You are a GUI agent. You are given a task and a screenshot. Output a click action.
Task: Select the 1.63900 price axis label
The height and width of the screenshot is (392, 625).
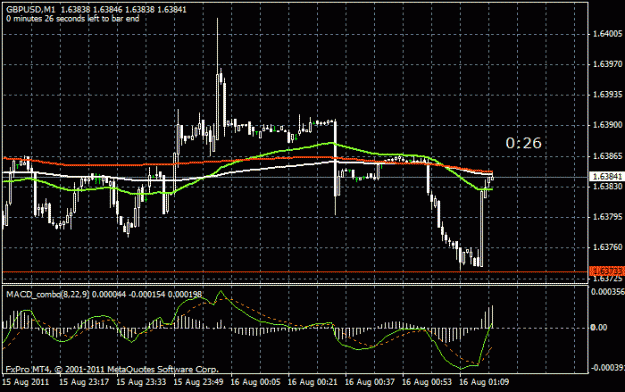tap(607, 125)
